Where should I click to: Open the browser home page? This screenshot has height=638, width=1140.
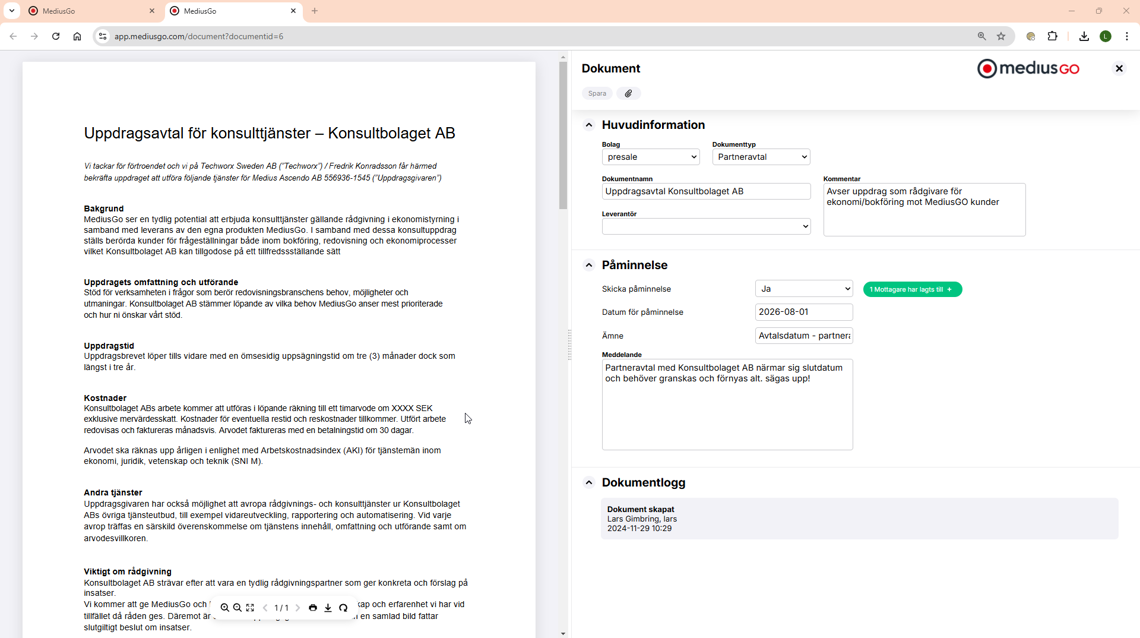(x=77, y=36)
